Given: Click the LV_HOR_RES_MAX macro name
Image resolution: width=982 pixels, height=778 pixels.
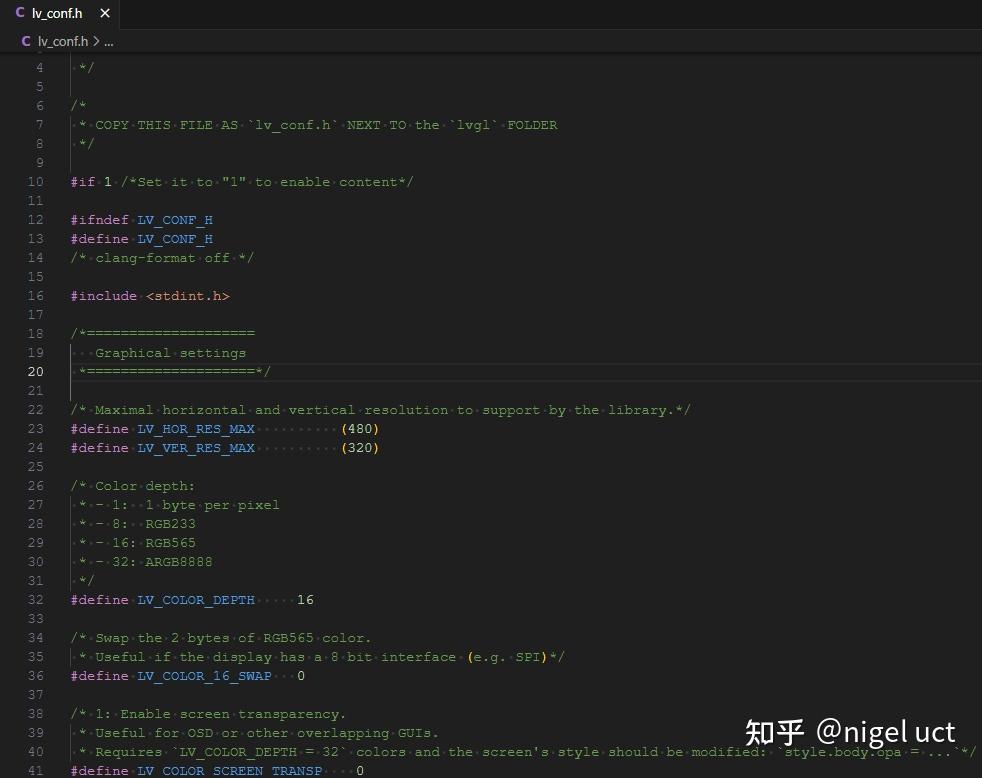Looking at the screenshot, I should 196,428.
